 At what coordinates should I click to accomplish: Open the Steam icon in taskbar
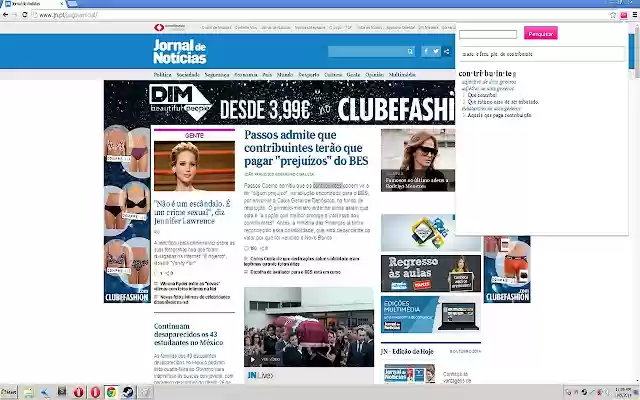(x=128, y=392)
